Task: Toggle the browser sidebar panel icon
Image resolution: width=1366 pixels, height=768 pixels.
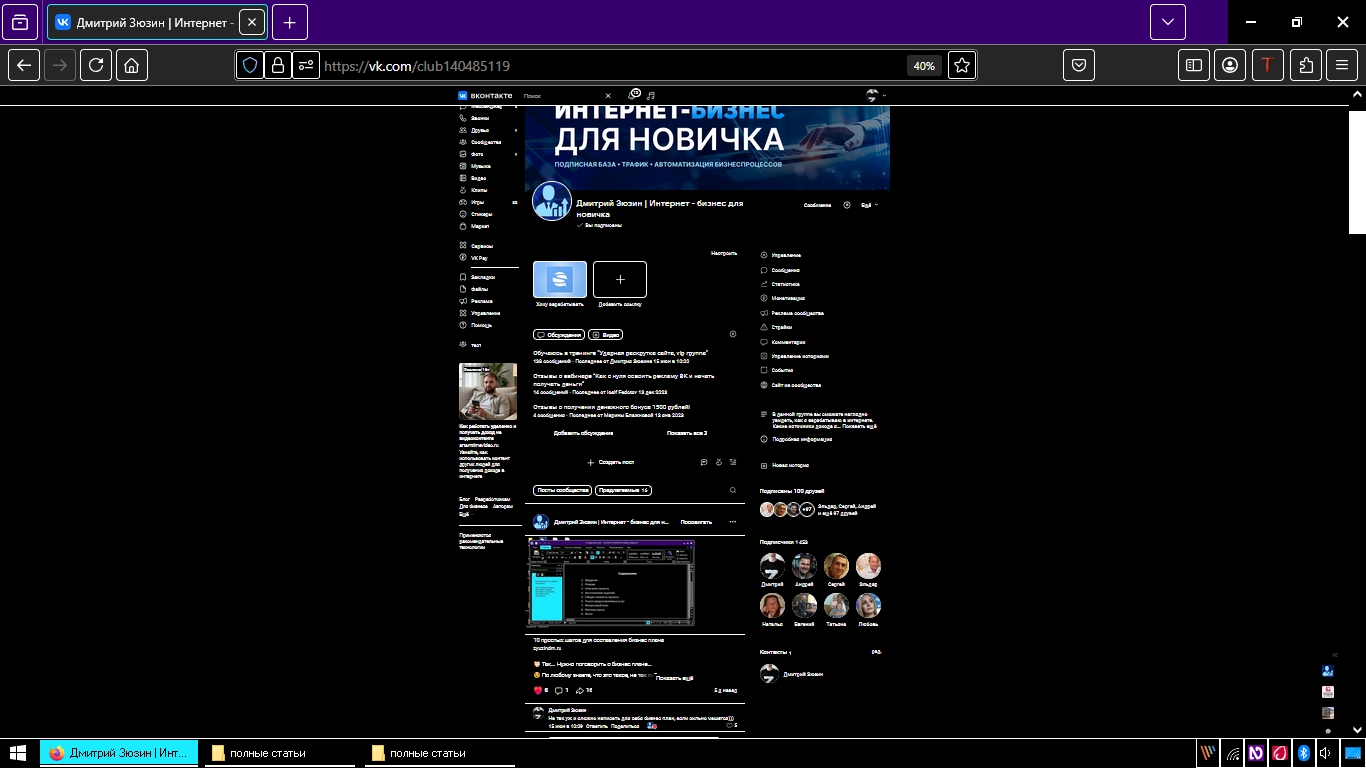Action: click(1193, 65)
